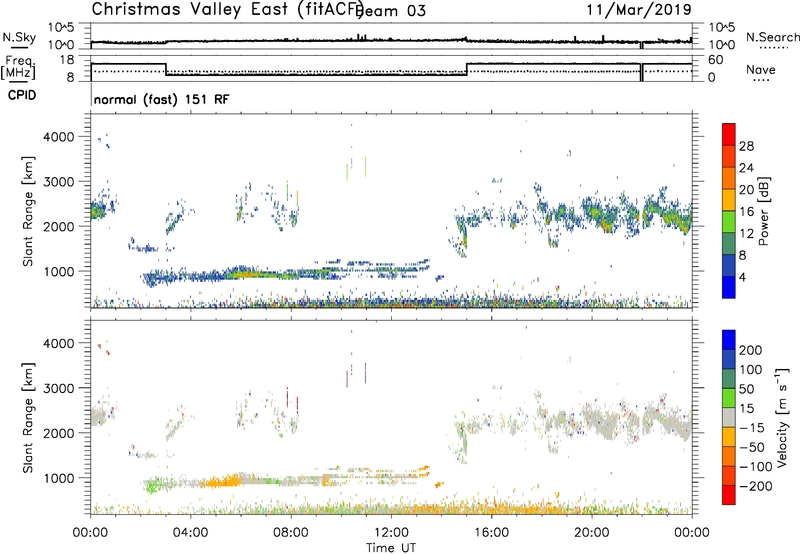Click the '60' Nave axis value
The width and height of the screenshot is (800, 554).
coord(715,60)
